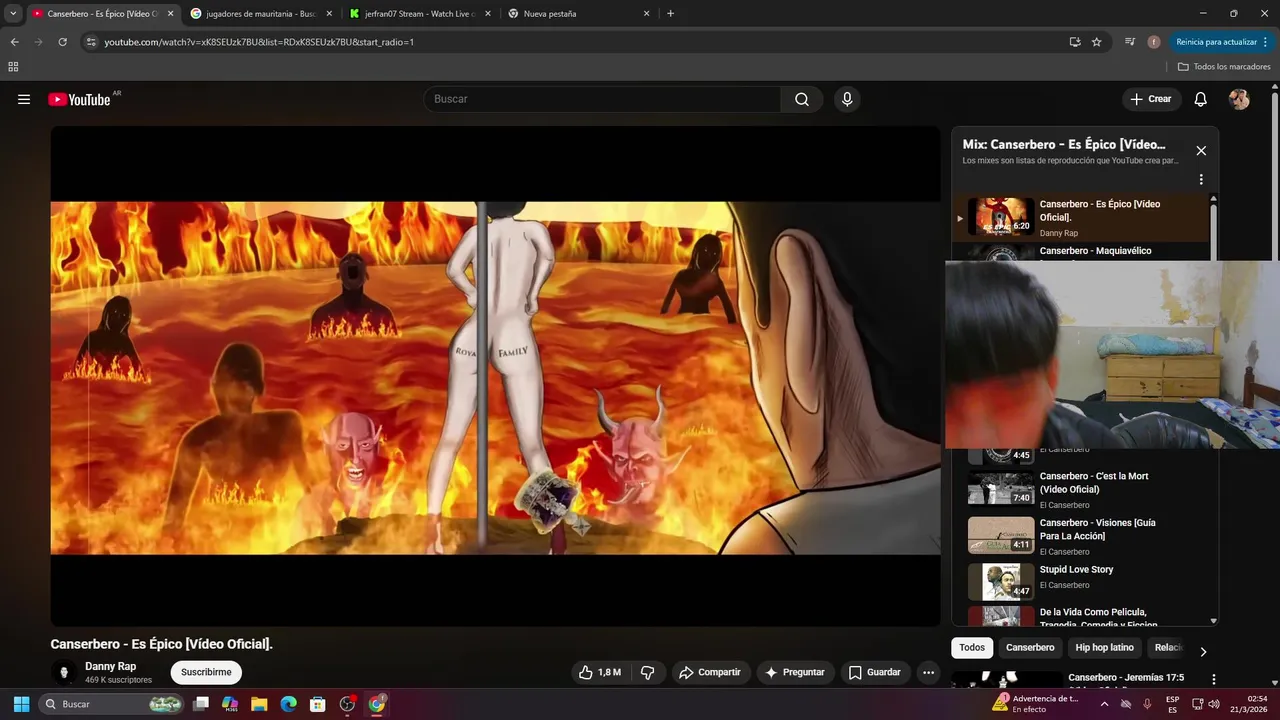Open options for Canserbero - Jeremías 17:5
The height and width of the screenshot is (720, 1280).
point(1214,679)
